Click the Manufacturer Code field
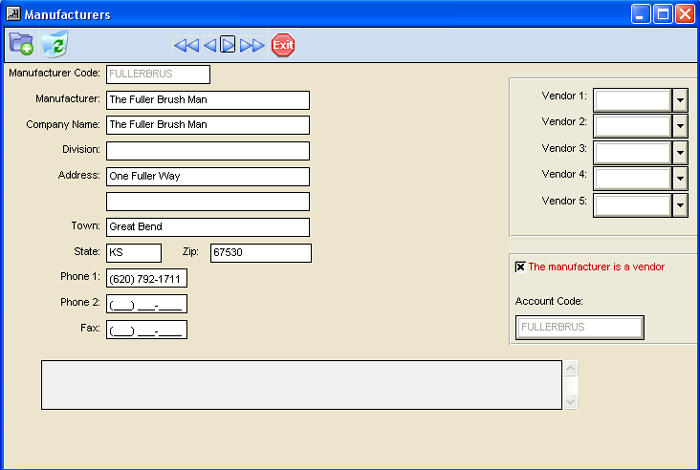 coord(158,74)
